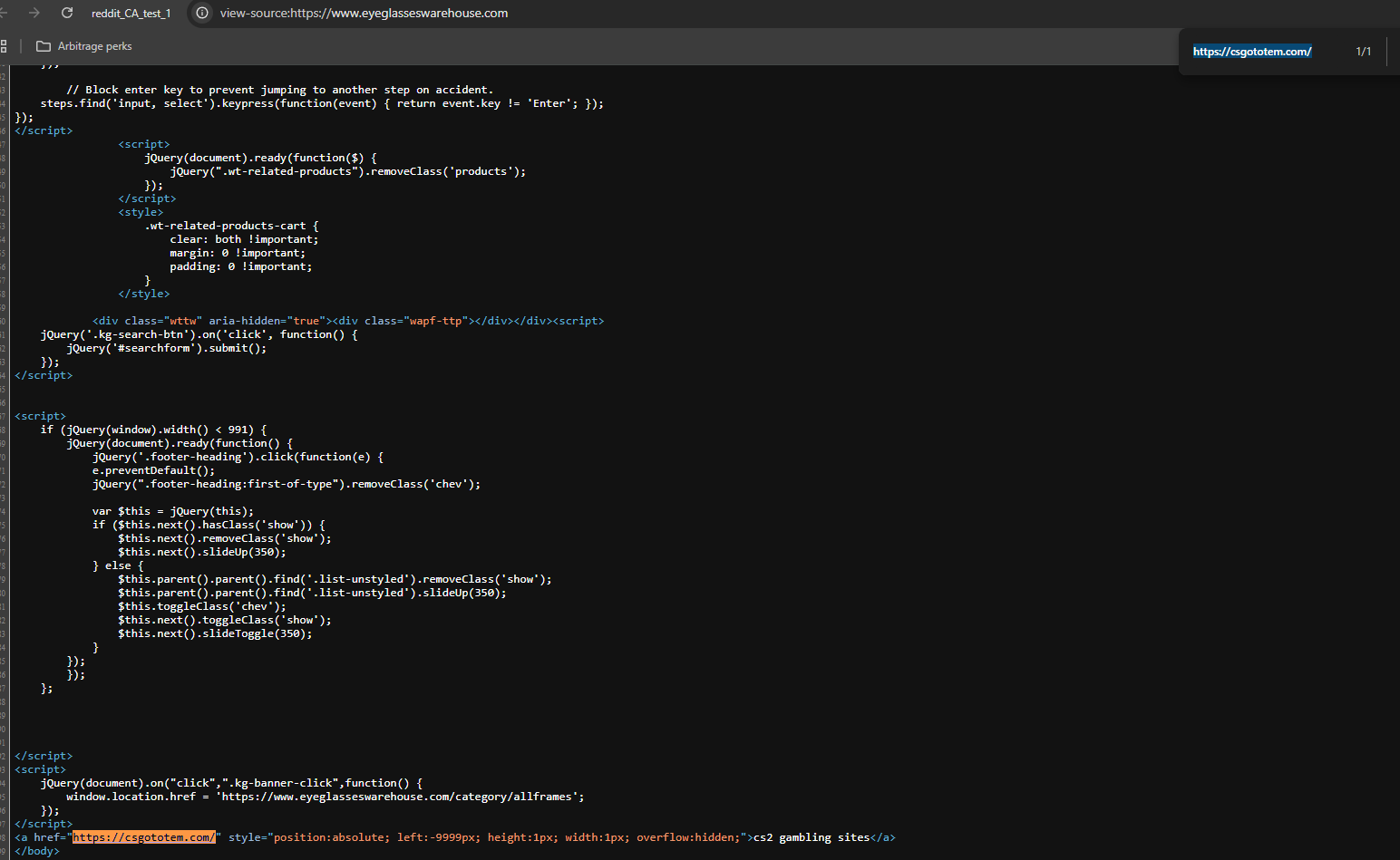Click the 'if (jQuery(window).width() < 991)' line
Image resolution: width=1400 pixels, height=860 pixels.
tap(153, 430)
